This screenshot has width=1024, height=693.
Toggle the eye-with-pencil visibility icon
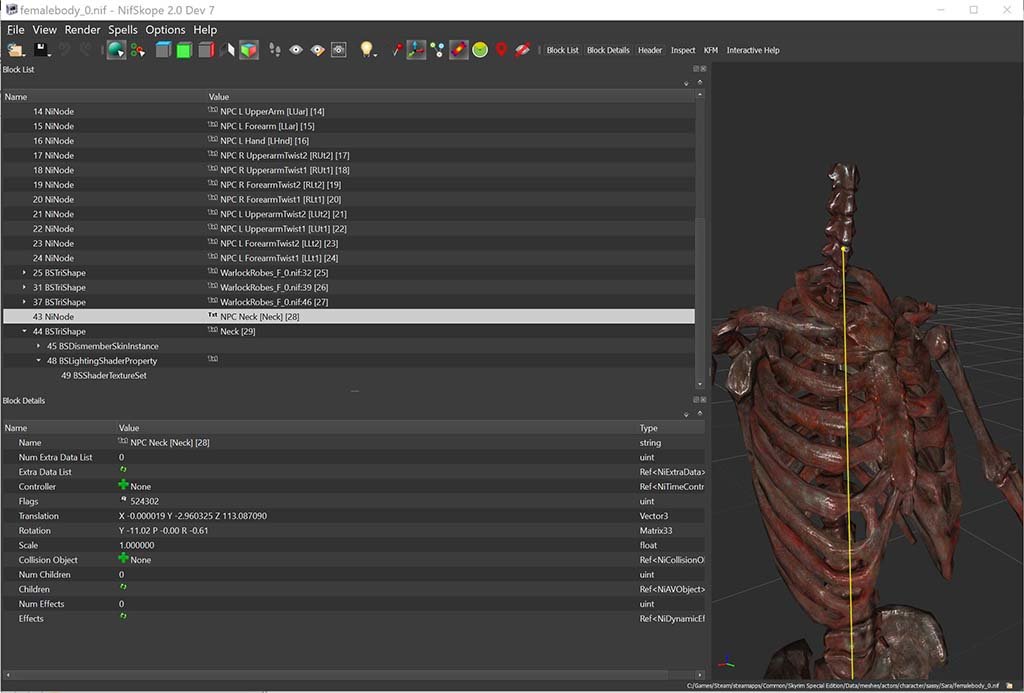317,50
